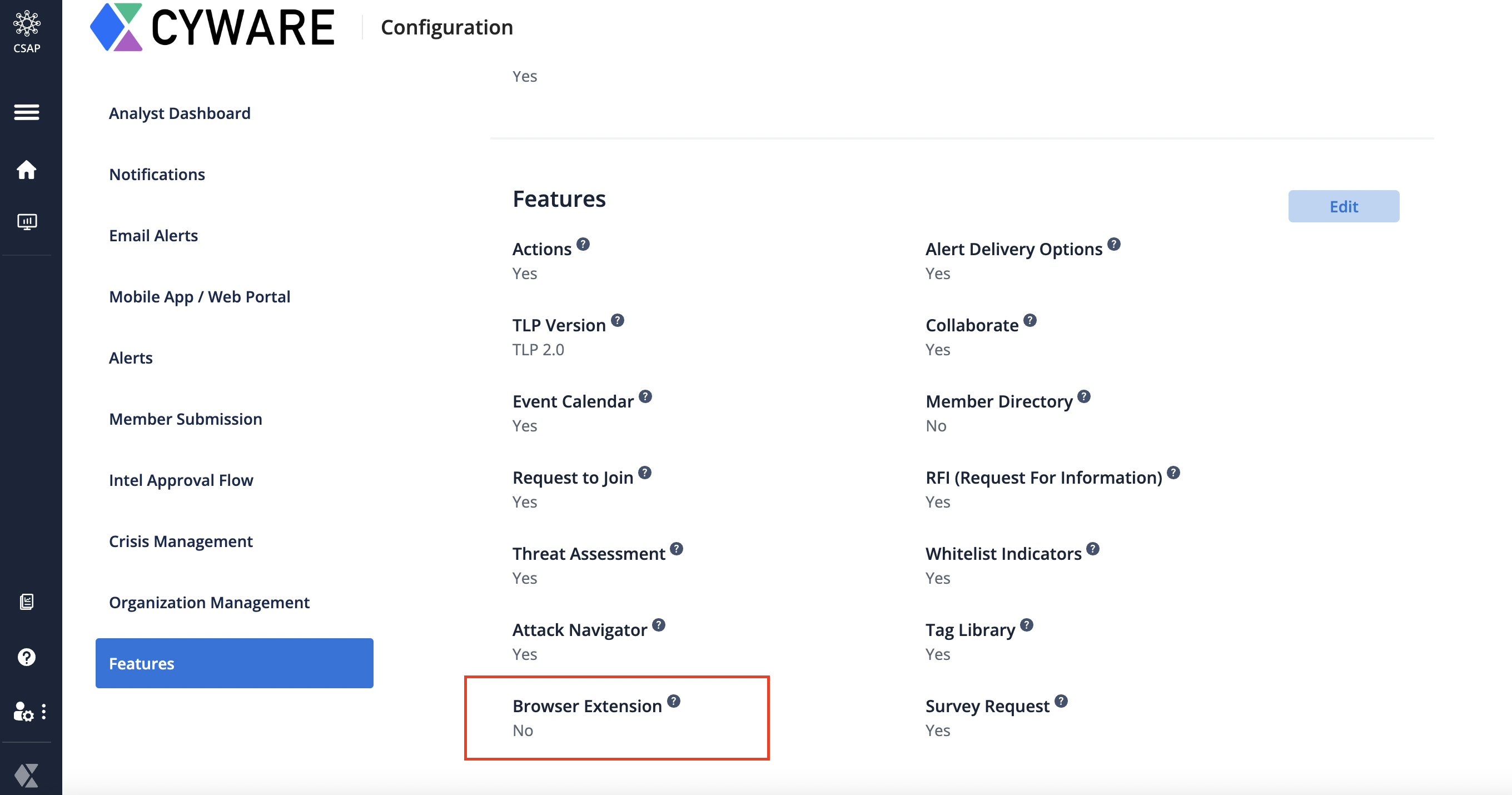The image size is (1512, 795).
Task: Click the CYWARE header logo
Action: pyautogui.click(x=212, y=28)
